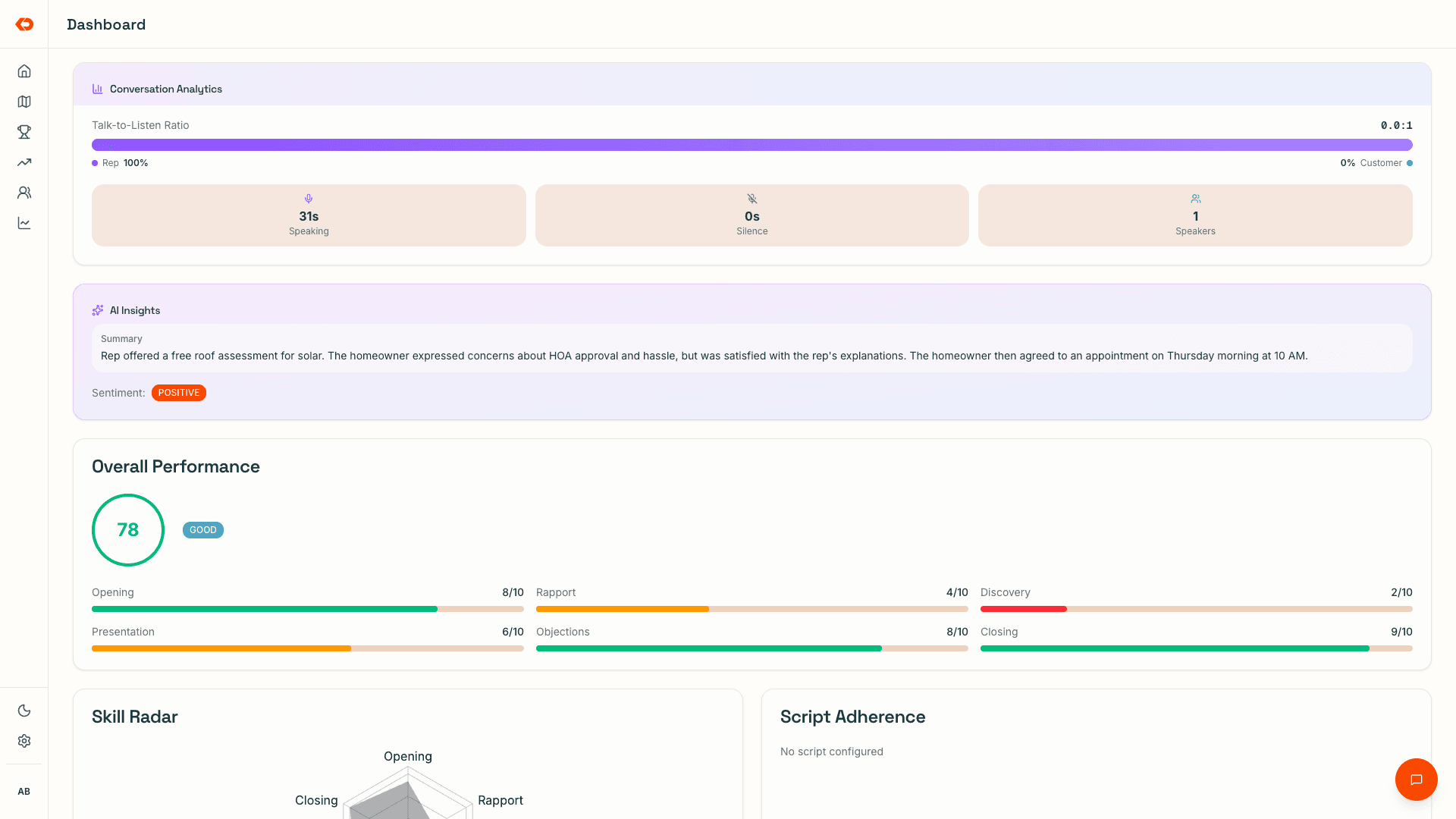
Task: Click the Closing label on the radar chart
Action: click(x=316, y=800)
